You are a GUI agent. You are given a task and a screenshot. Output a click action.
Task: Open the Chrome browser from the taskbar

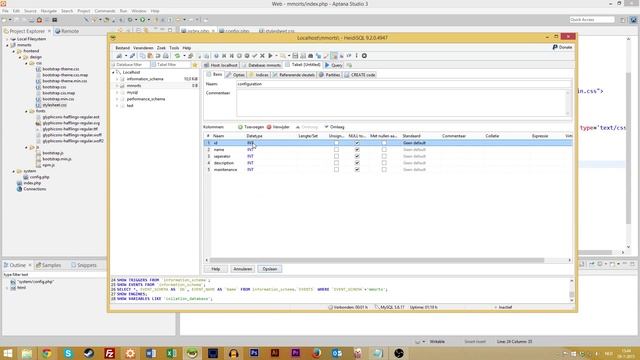coord(47,353)
